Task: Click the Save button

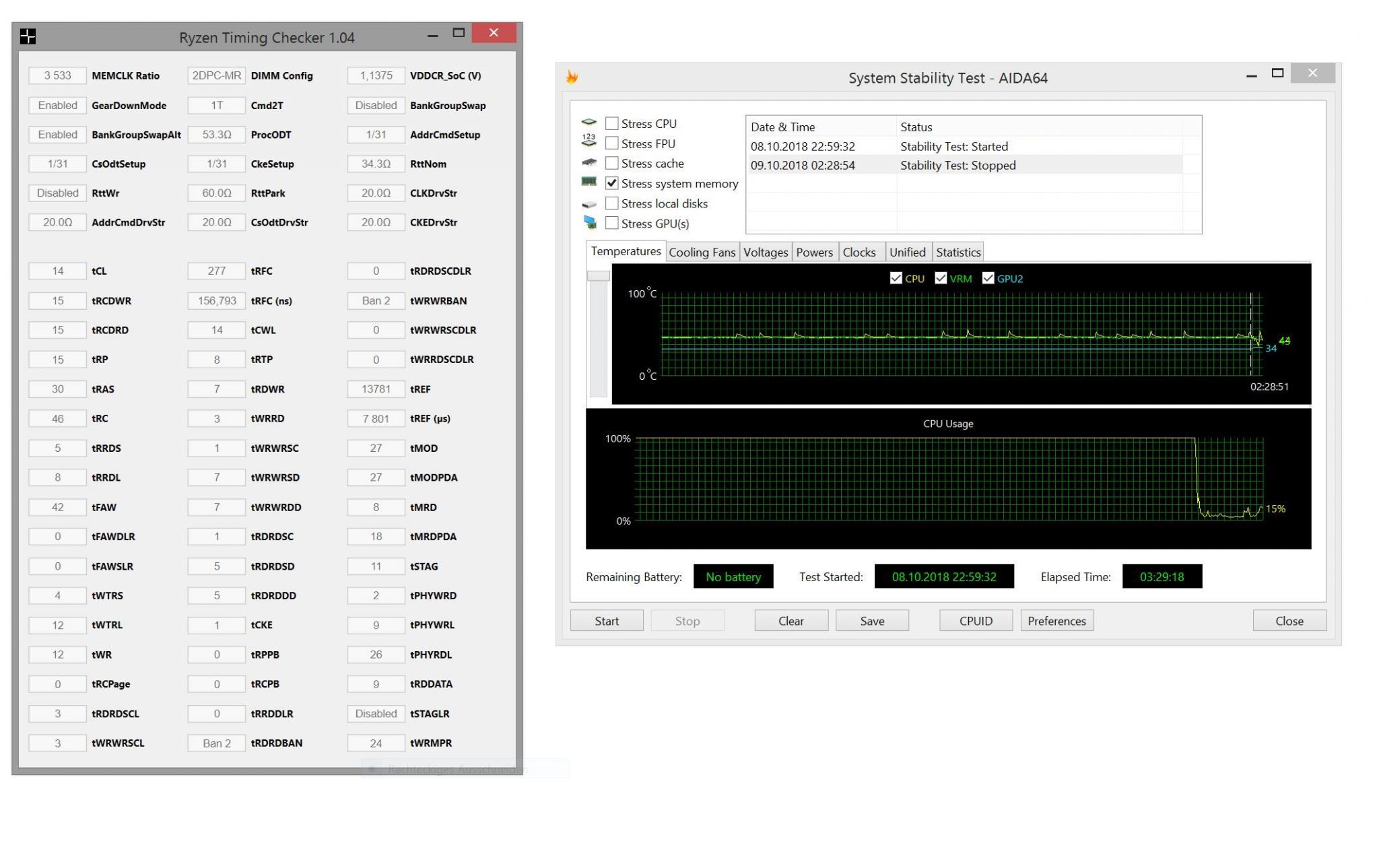Action: [872, 621]
